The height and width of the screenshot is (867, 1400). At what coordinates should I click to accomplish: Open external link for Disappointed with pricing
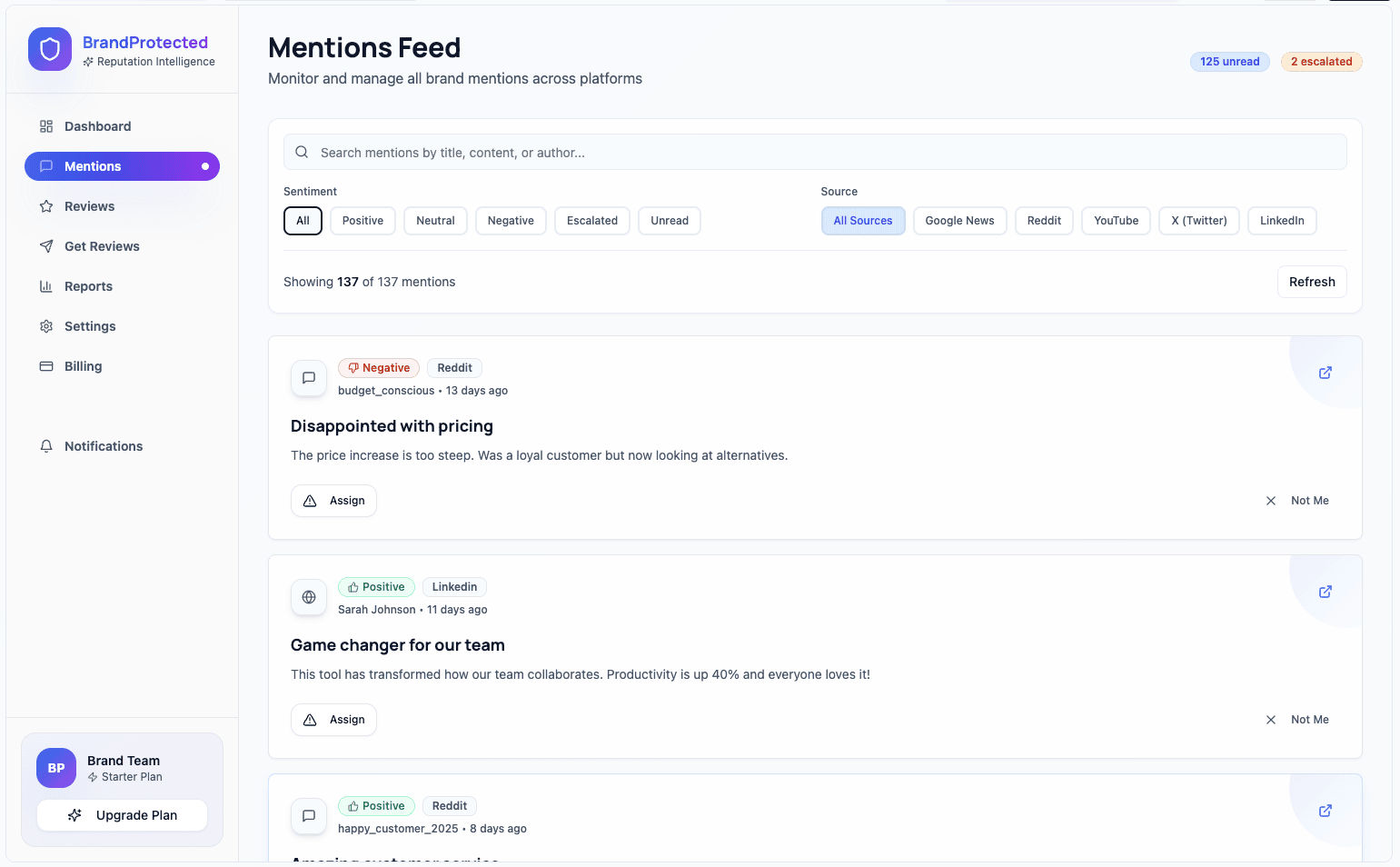1325,373
